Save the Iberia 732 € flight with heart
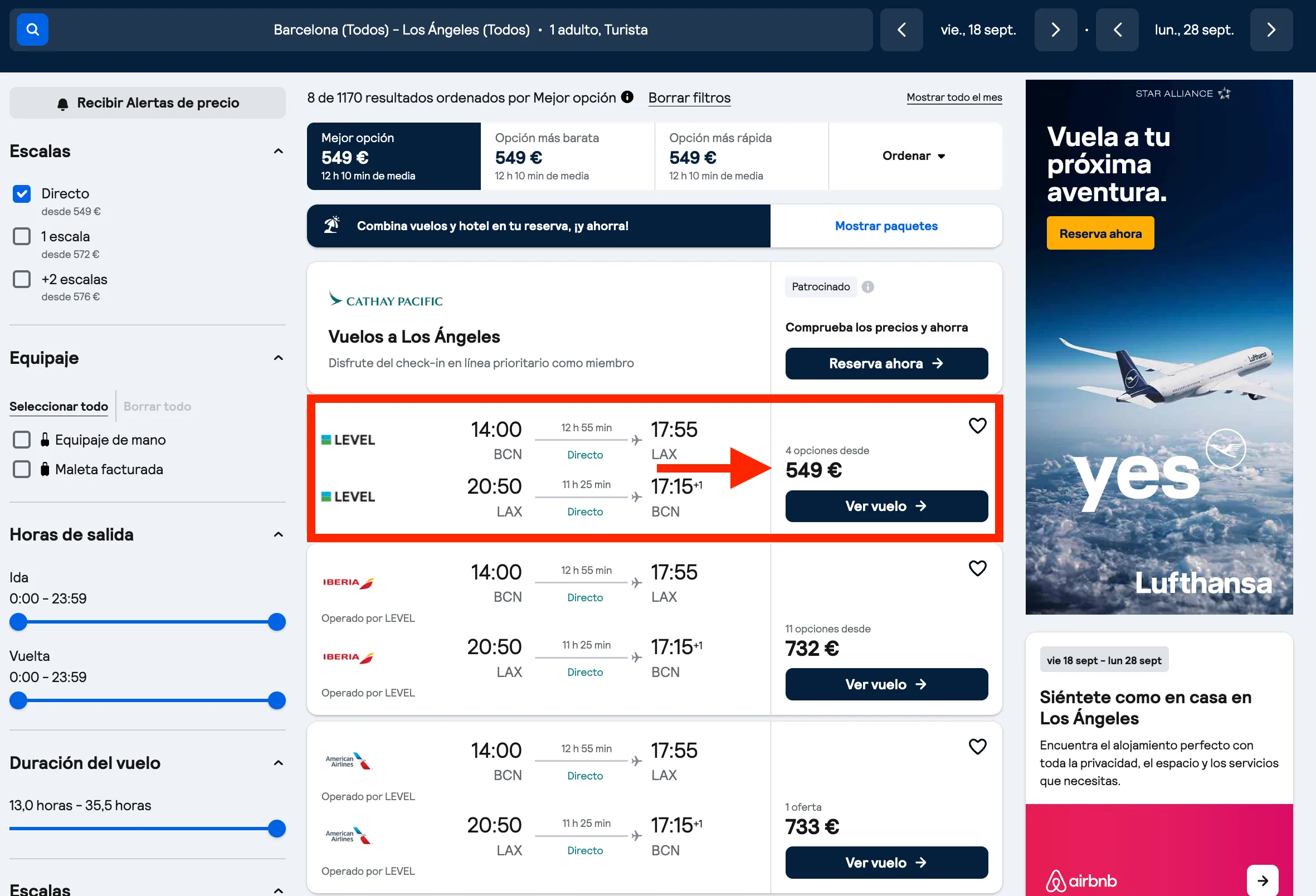This screenshot has width=1316, height=896. tap(977, 568)
